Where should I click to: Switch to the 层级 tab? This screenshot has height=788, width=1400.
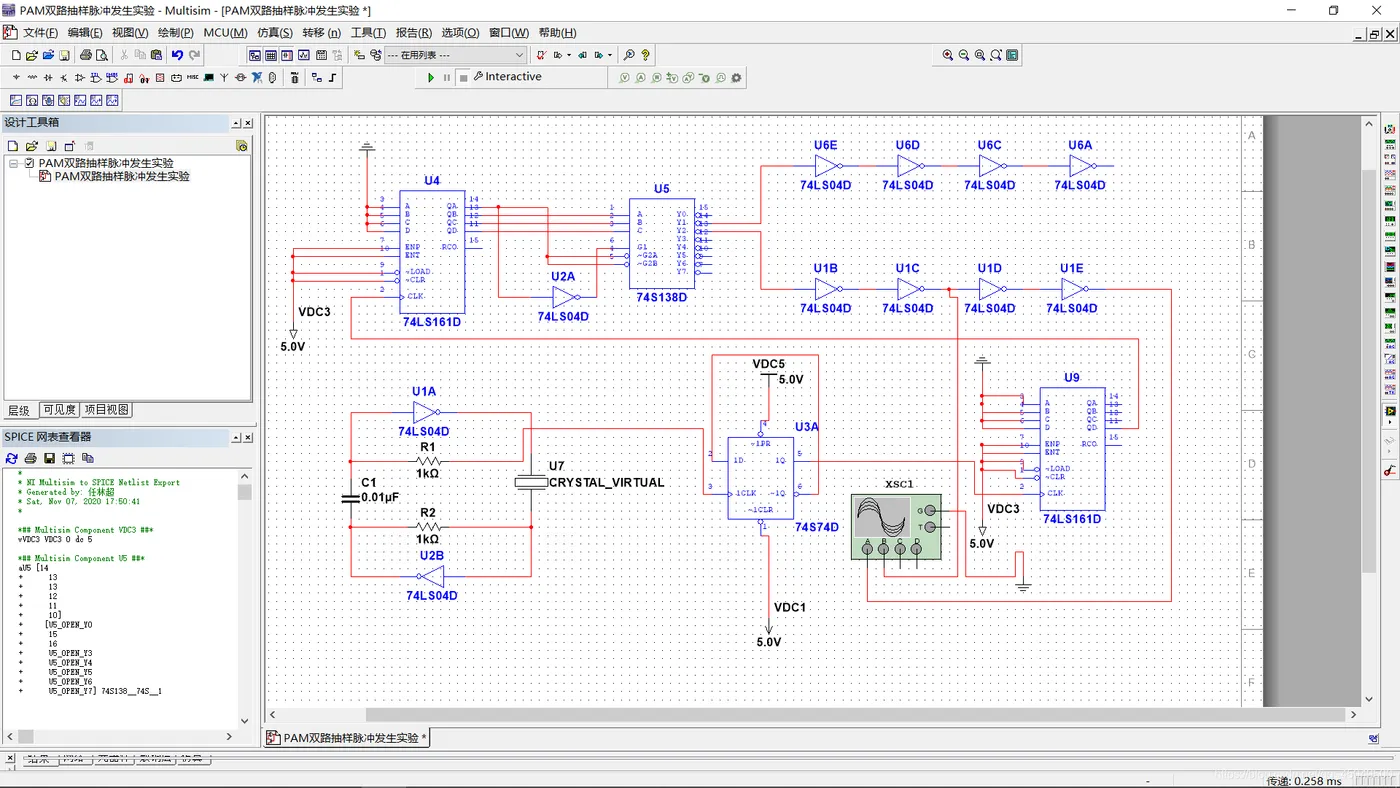pyautogui.click(x=20, y=411)
